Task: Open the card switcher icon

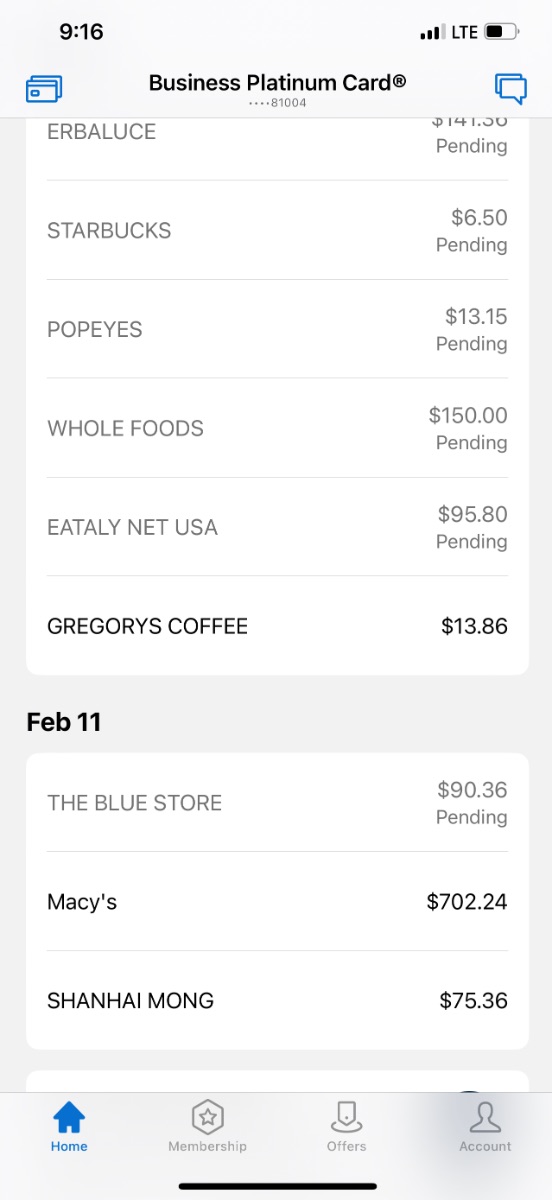Action: pyautogui.click(x=44, y=89)
